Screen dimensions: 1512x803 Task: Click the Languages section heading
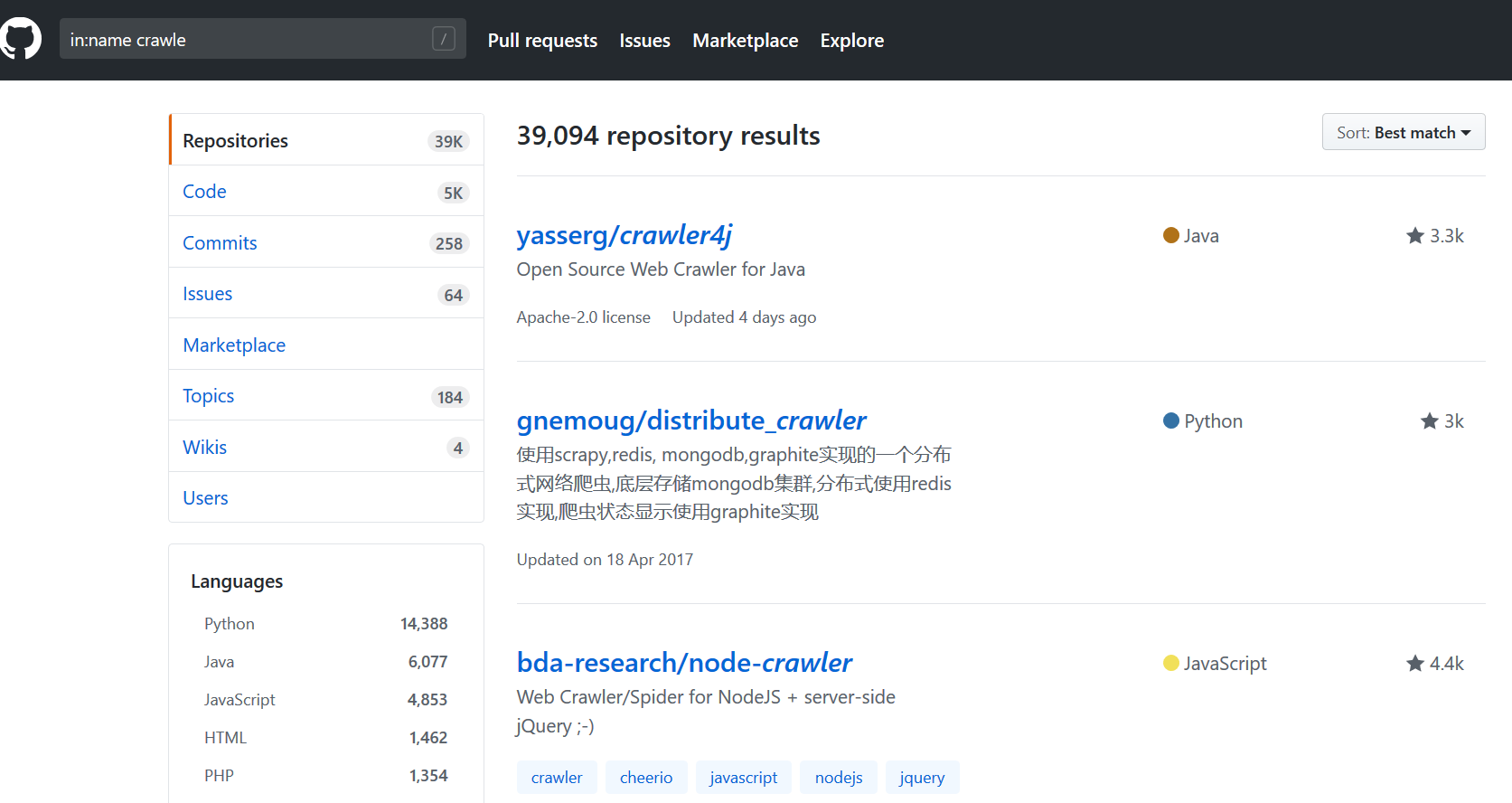click(237, 581)
